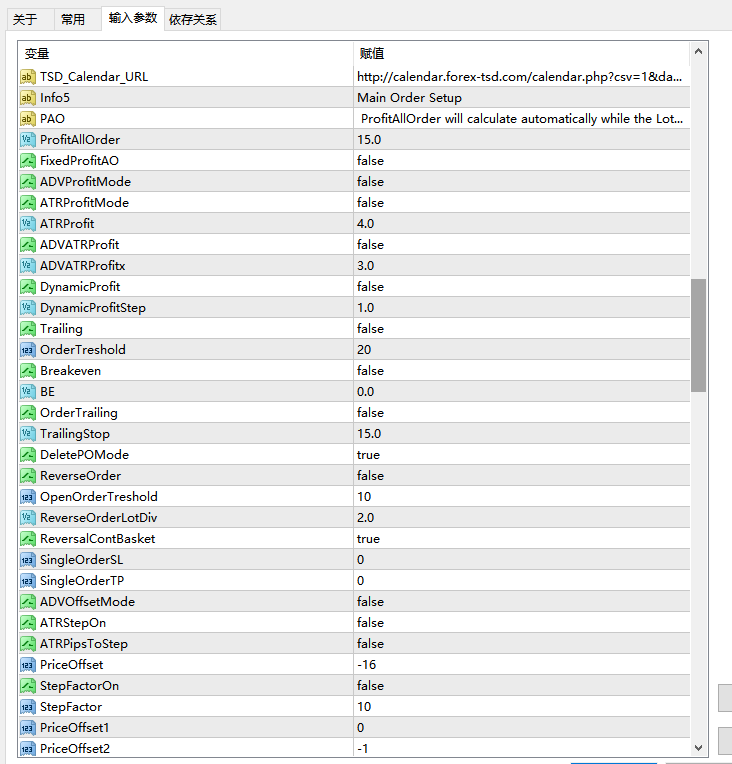This screenshot has width=732, height=764.
Task: Open the 依存关系 tab
Action: (193, 19)
